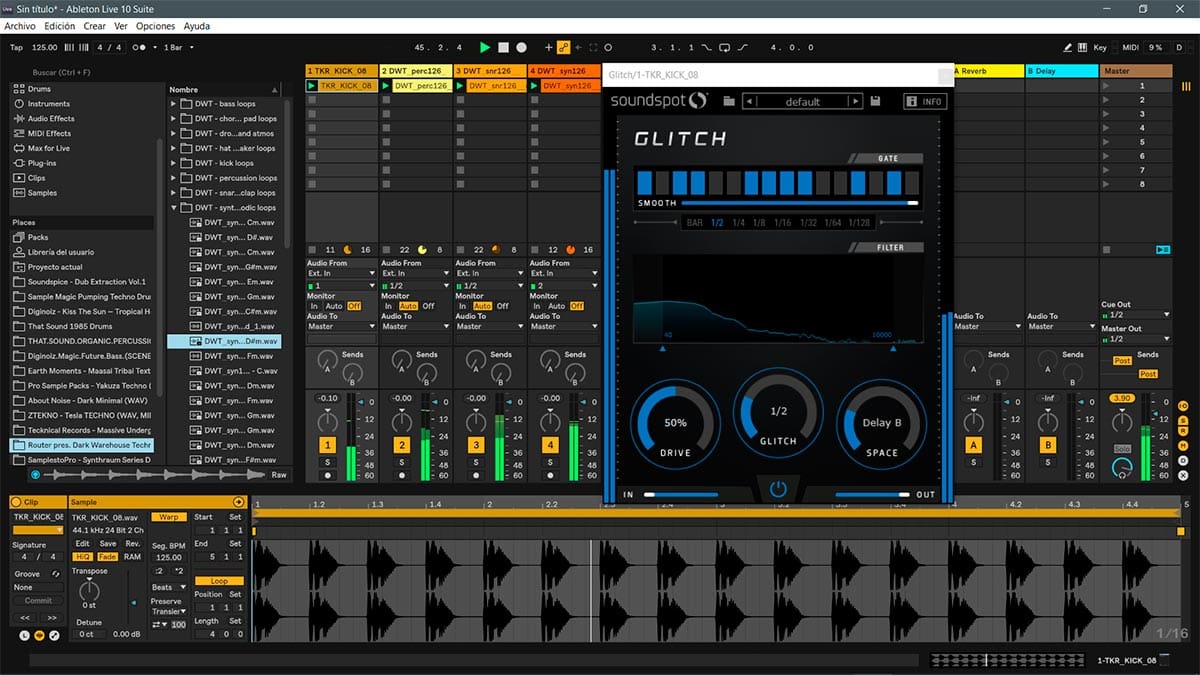Expand the DWT - percussion loops folder
The image size is (1200, 675).
pos(174,178)
